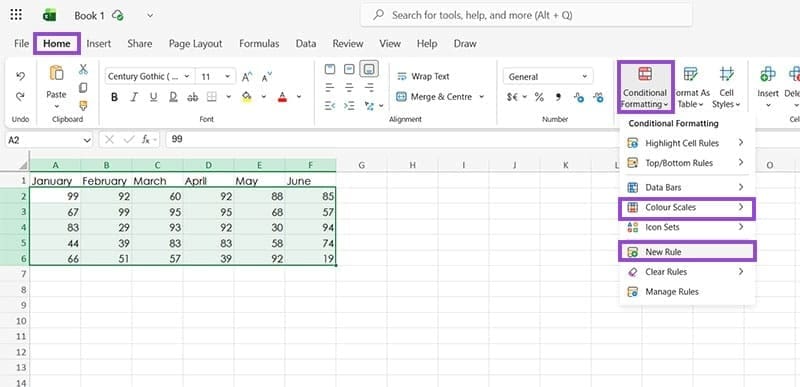This screenshot has height=387, width=800.
Task: Set Bottom Align vertical alignment
Action: (x=369, y=69)
